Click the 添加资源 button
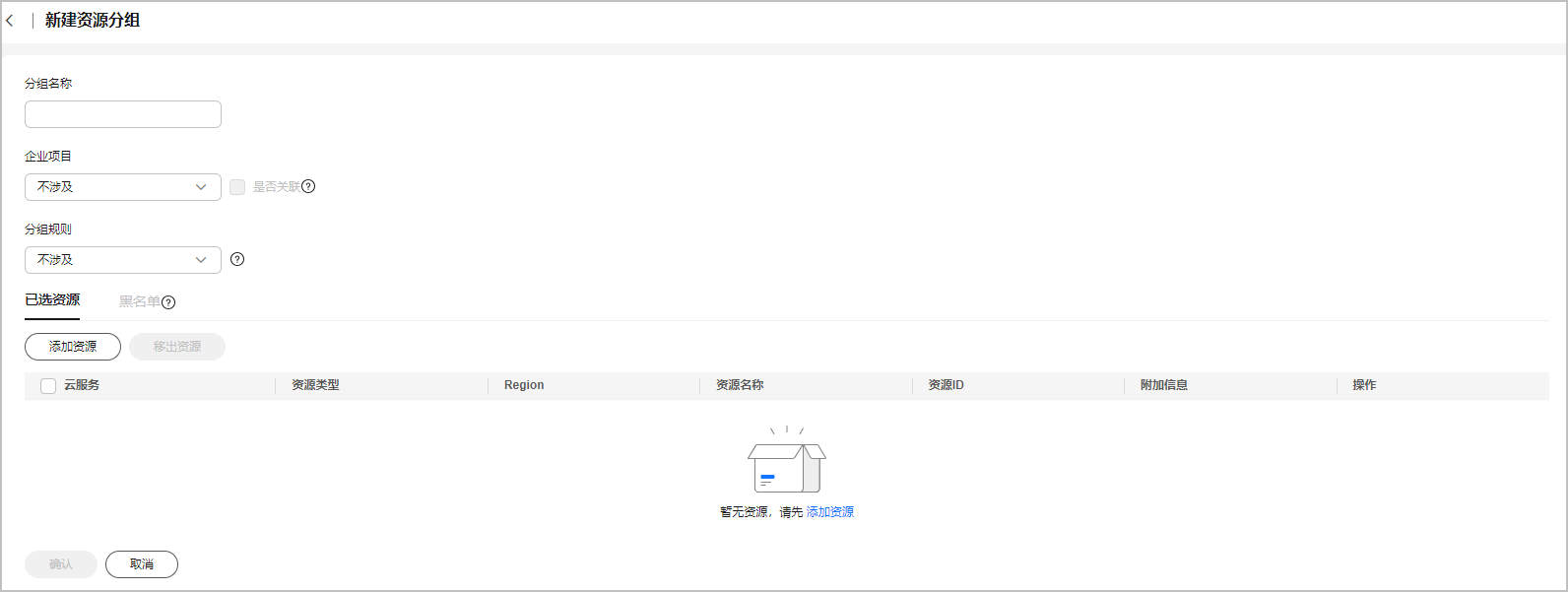1568x592 pixels. 73,347
